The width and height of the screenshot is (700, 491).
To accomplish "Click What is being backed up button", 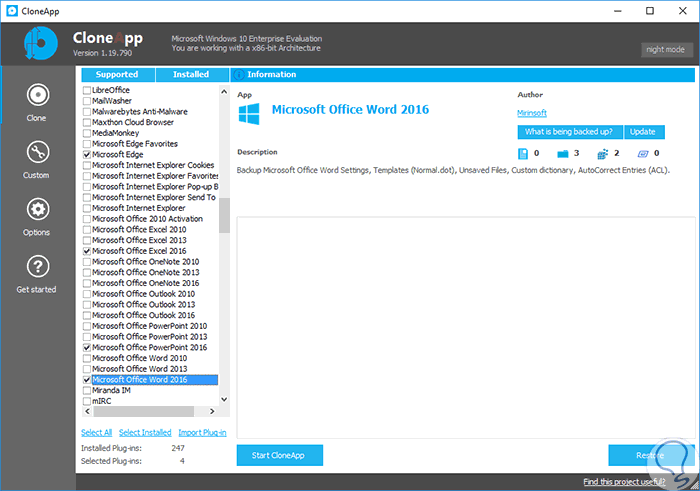I will 570,132.
